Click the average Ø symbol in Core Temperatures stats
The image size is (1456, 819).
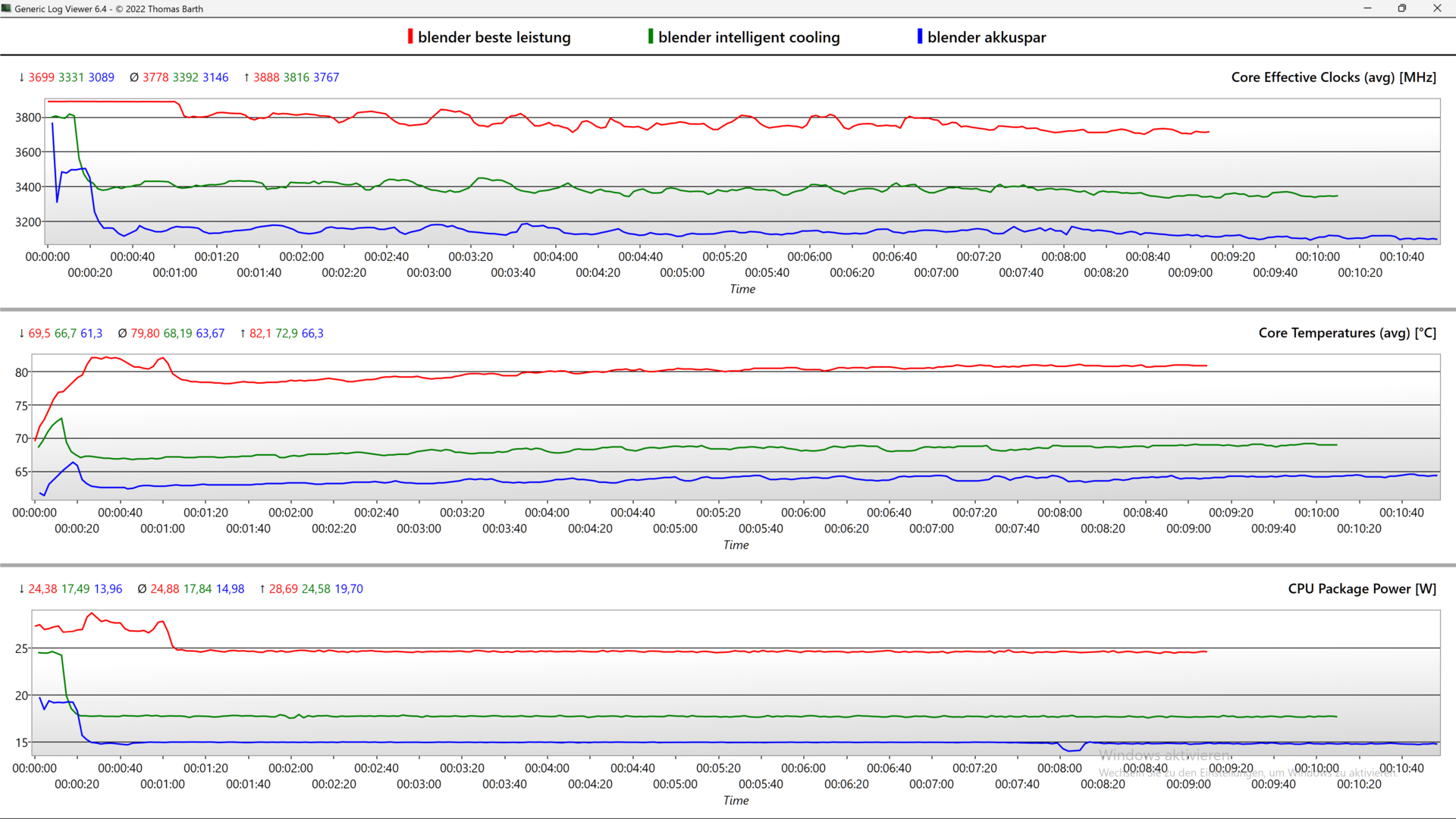[x=122, y=333]
